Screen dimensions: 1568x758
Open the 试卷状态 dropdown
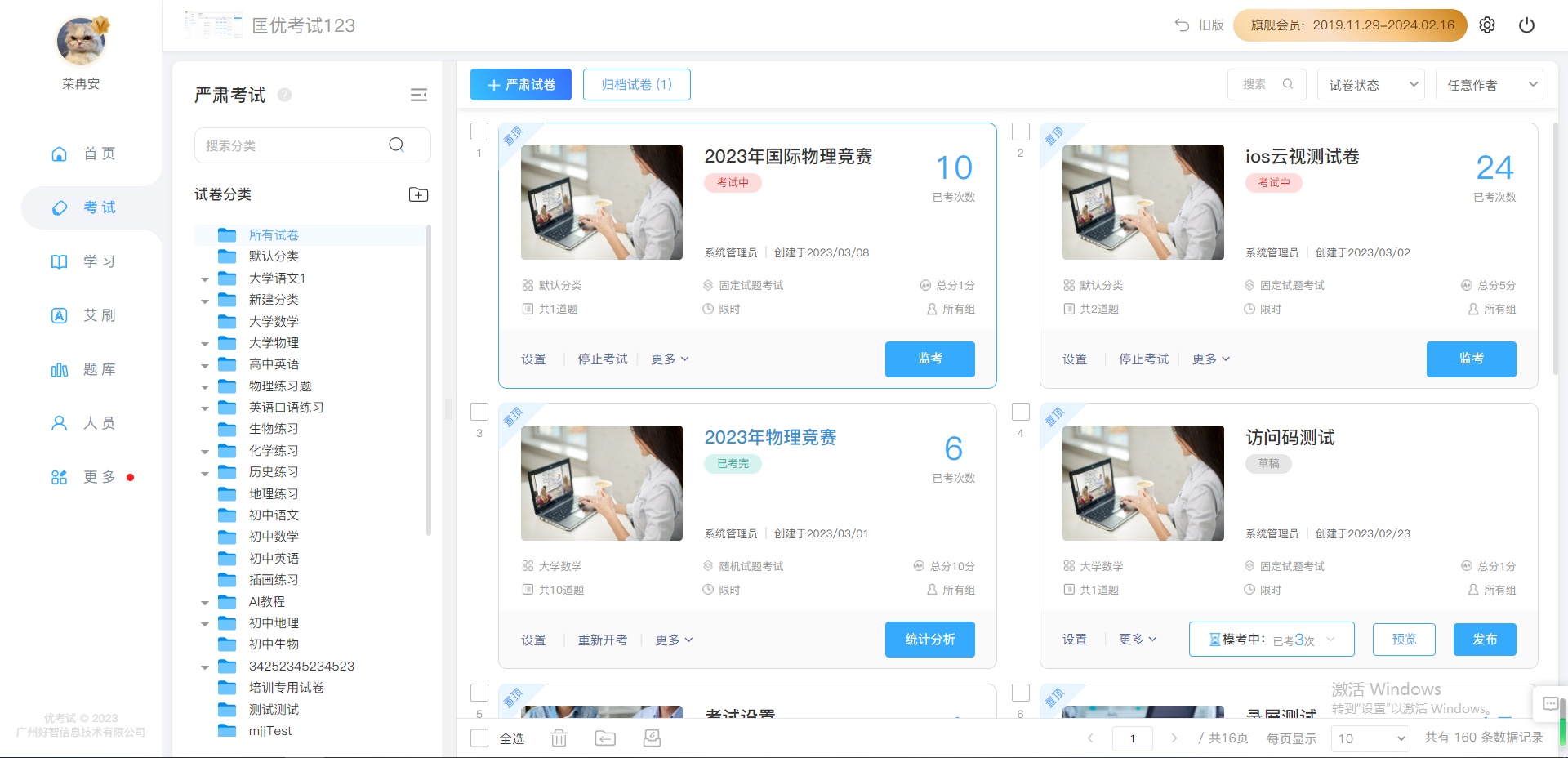click(x=1370, y=85)
